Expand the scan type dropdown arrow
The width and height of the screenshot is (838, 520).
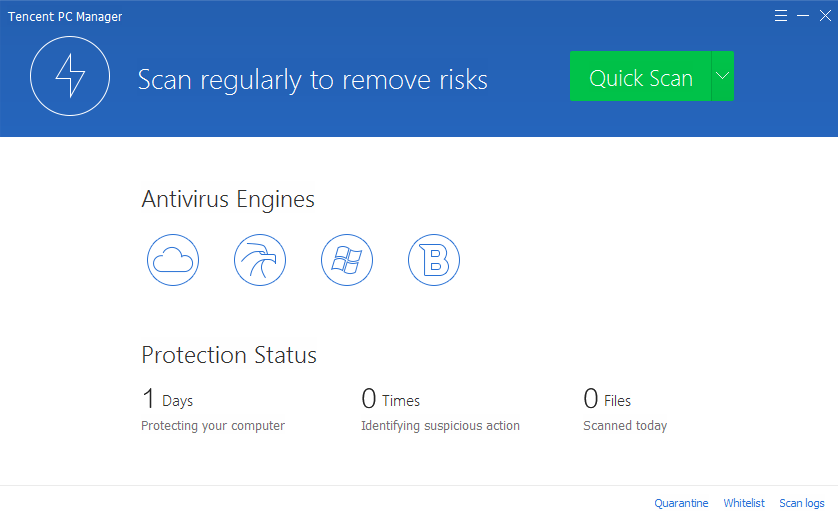[723, 77]
